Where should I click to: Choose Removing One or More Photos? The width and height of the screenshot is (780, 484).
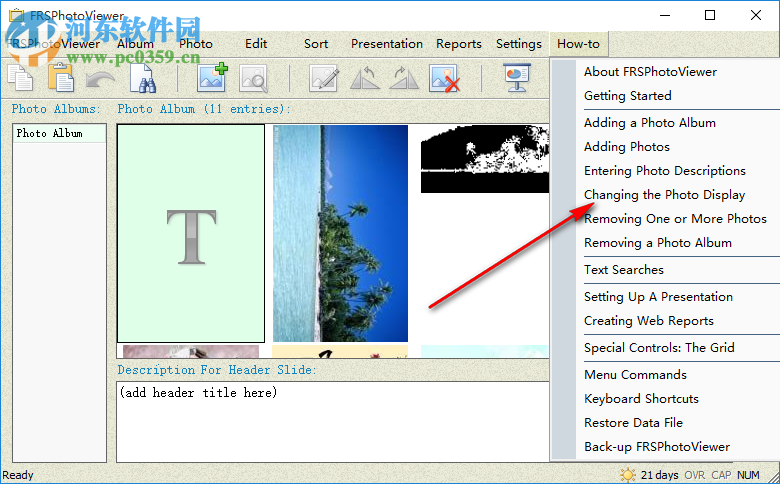(x=678, y=219)
